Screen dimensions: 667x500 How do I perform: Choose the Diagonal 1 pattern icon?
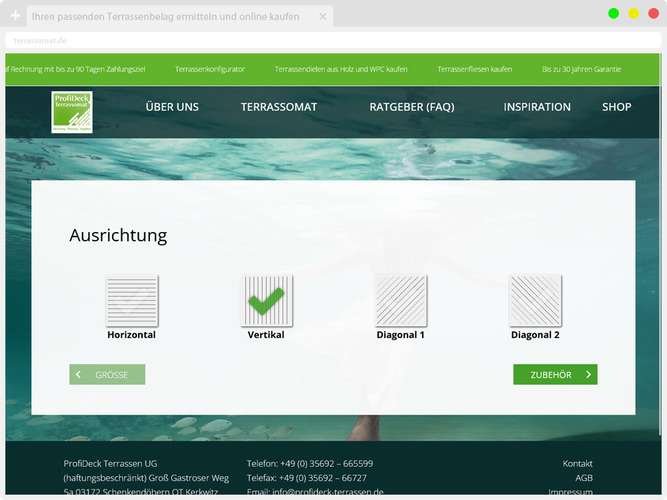point(401,300)
